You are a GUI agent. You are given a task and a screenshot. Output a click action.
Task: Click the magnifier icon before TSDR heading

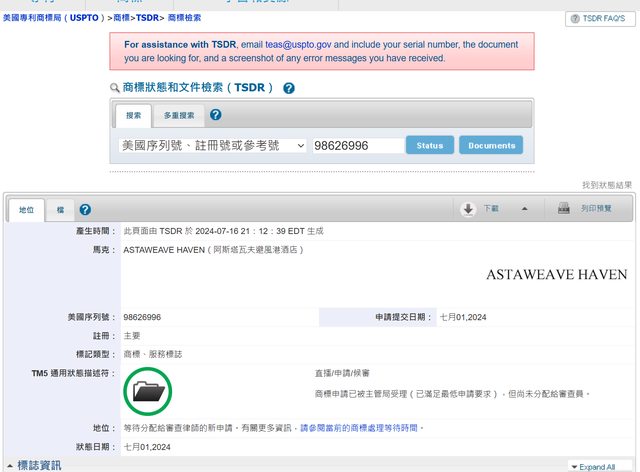(115, 89)
